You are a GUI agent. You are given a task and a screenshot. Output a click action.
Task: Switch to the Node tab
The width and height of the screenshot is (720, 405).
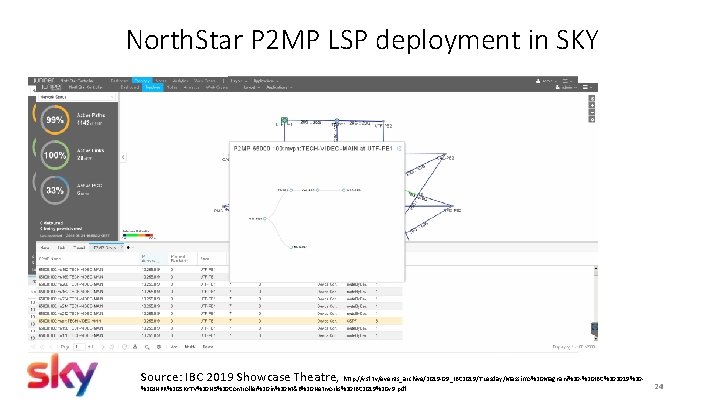click(x=45, y=248)
